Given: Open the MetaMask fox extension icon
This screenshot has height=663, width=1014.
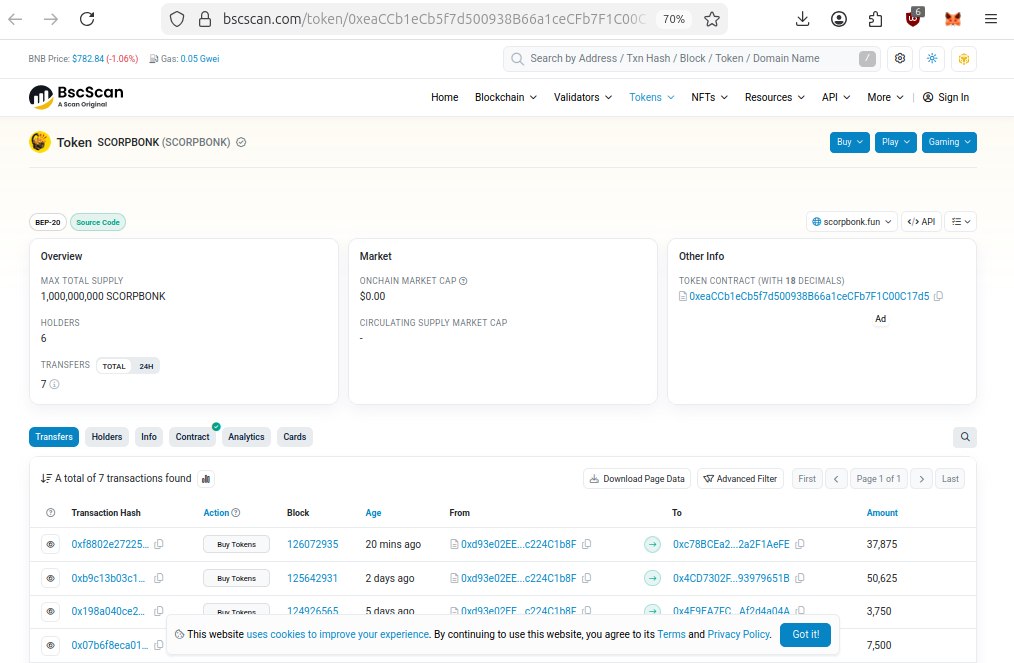Looking at the screenshot, I should (x=953, y=19).
